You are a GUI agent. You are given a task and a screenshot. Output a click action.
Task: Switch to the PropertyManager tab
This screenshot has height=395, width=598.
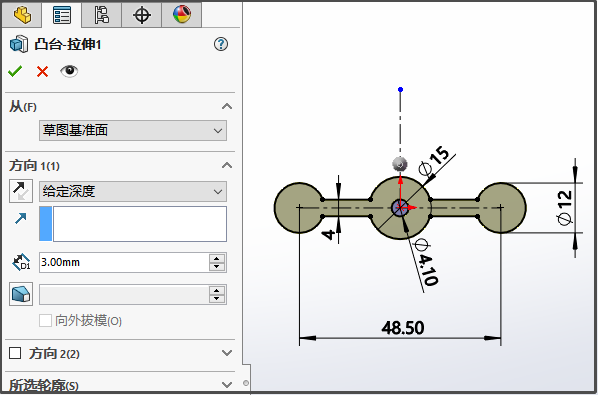pos(62,15)
